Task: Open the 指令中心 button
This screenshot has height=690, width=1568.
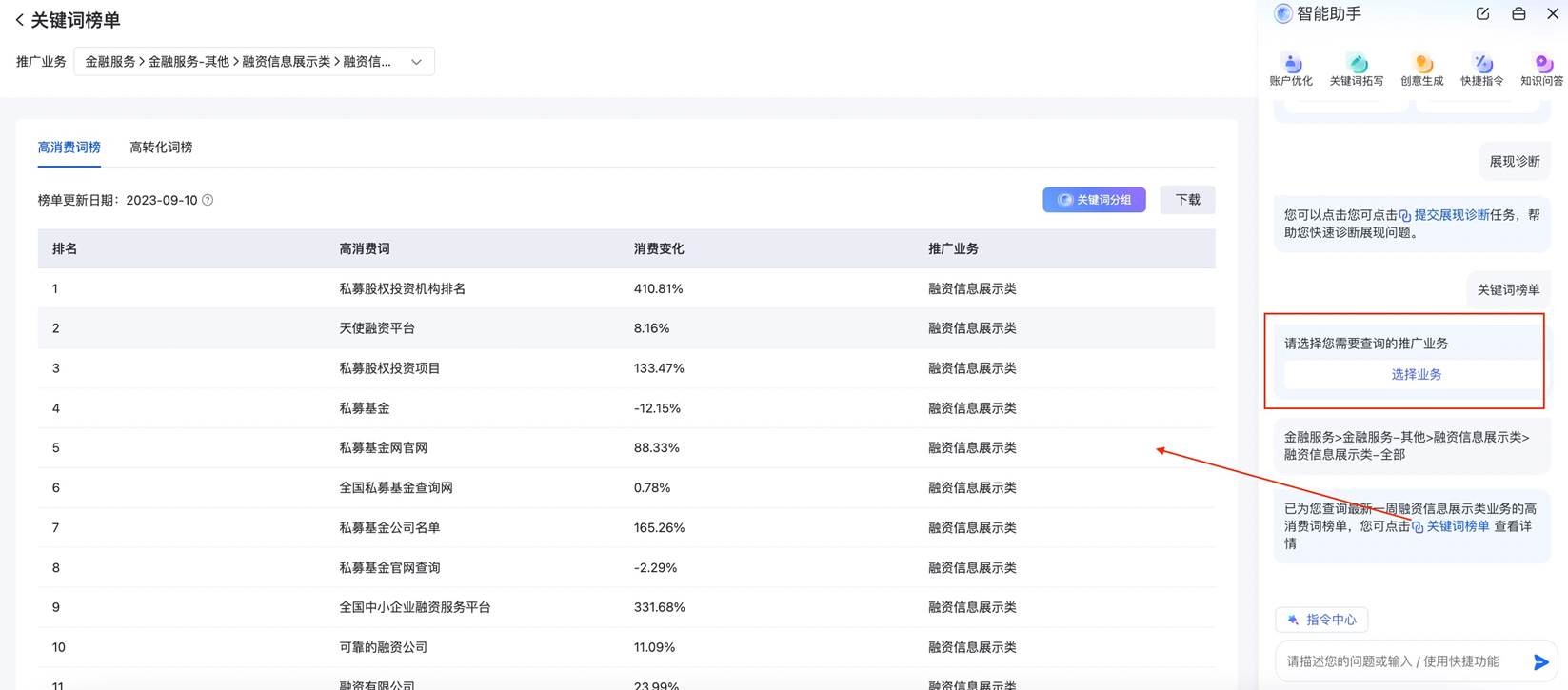Action: (1321, 620)
